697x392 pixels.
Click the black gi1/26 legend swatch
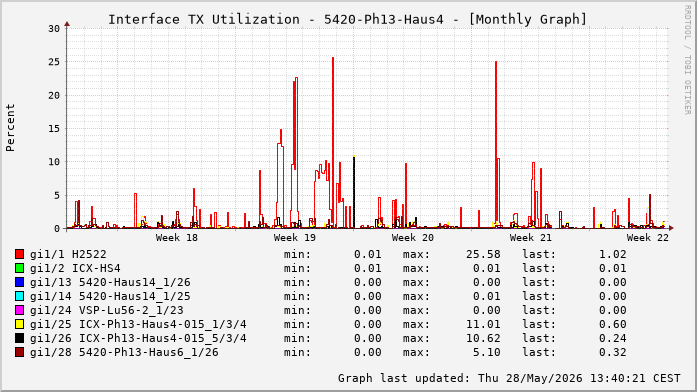(x=19, y=338)
